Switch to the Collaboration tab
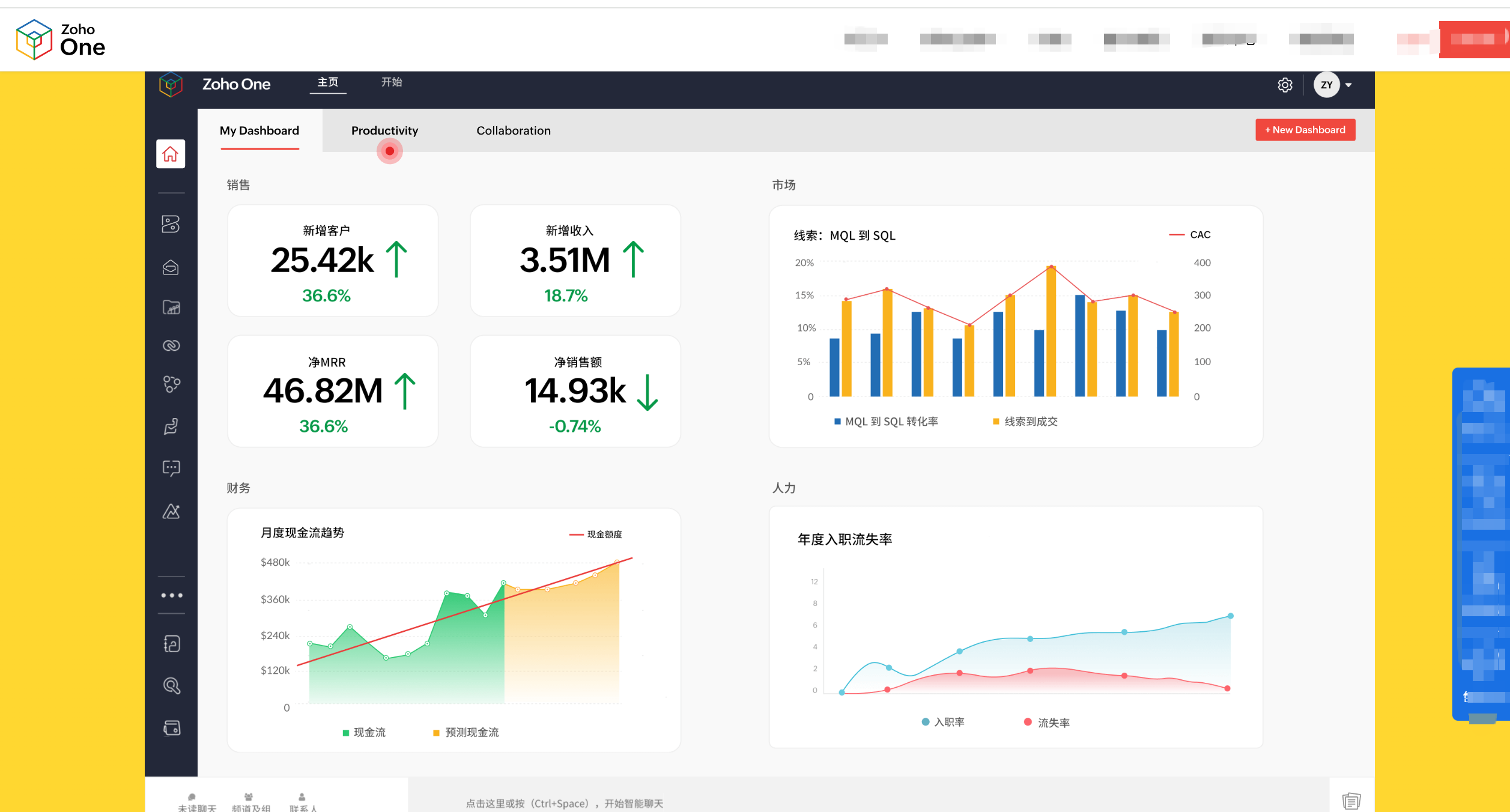Screen dimensions: 1510x812 514,130
